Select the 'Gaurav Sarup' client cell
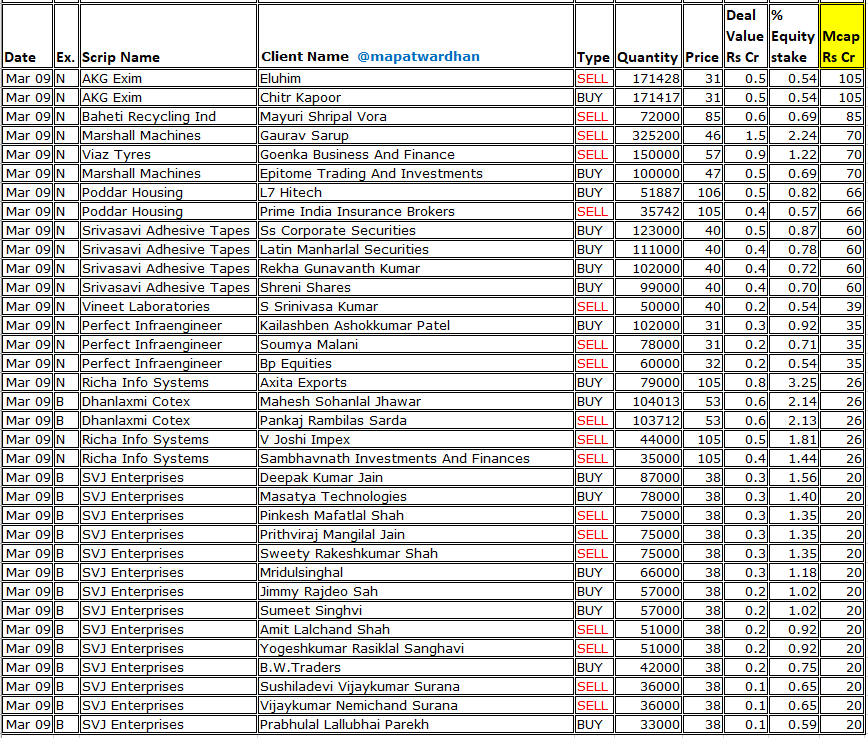 (x=416, y=136)
